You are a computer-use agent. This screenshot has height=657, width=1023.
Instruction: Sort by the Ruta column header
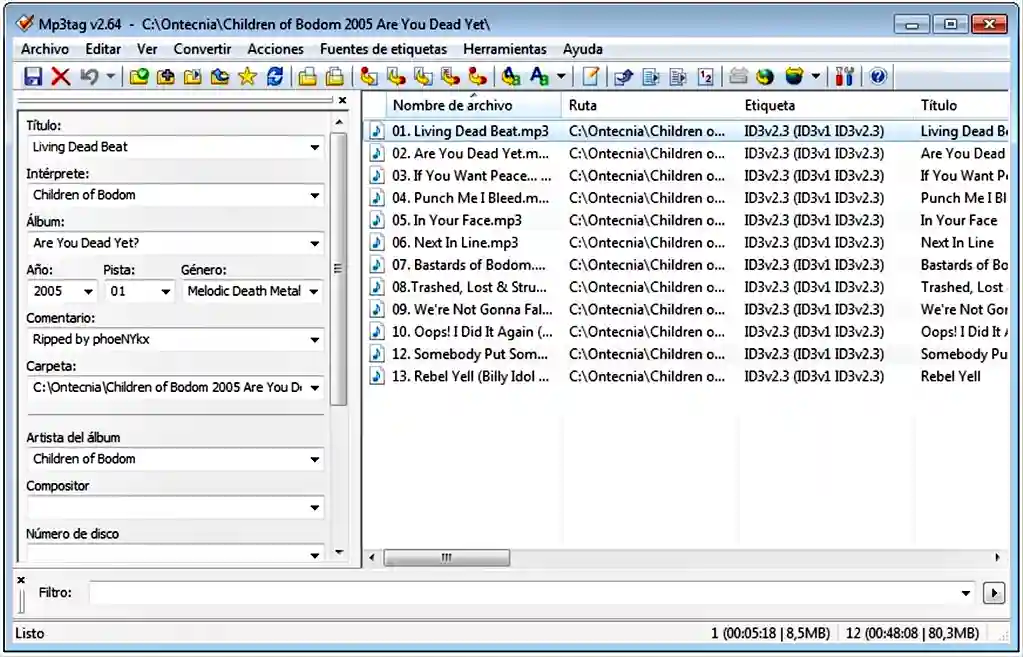(650, 105)
